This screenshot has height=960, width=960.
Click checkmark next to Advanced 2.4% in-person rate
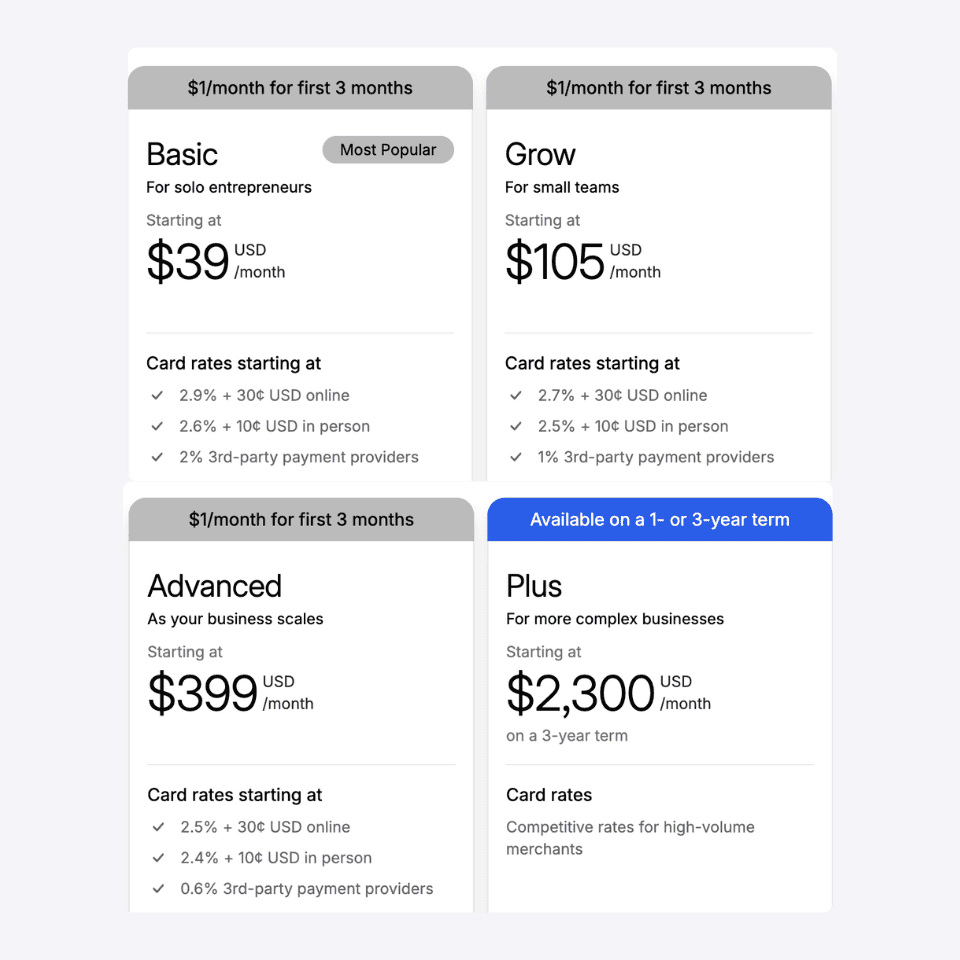(158, 858)
